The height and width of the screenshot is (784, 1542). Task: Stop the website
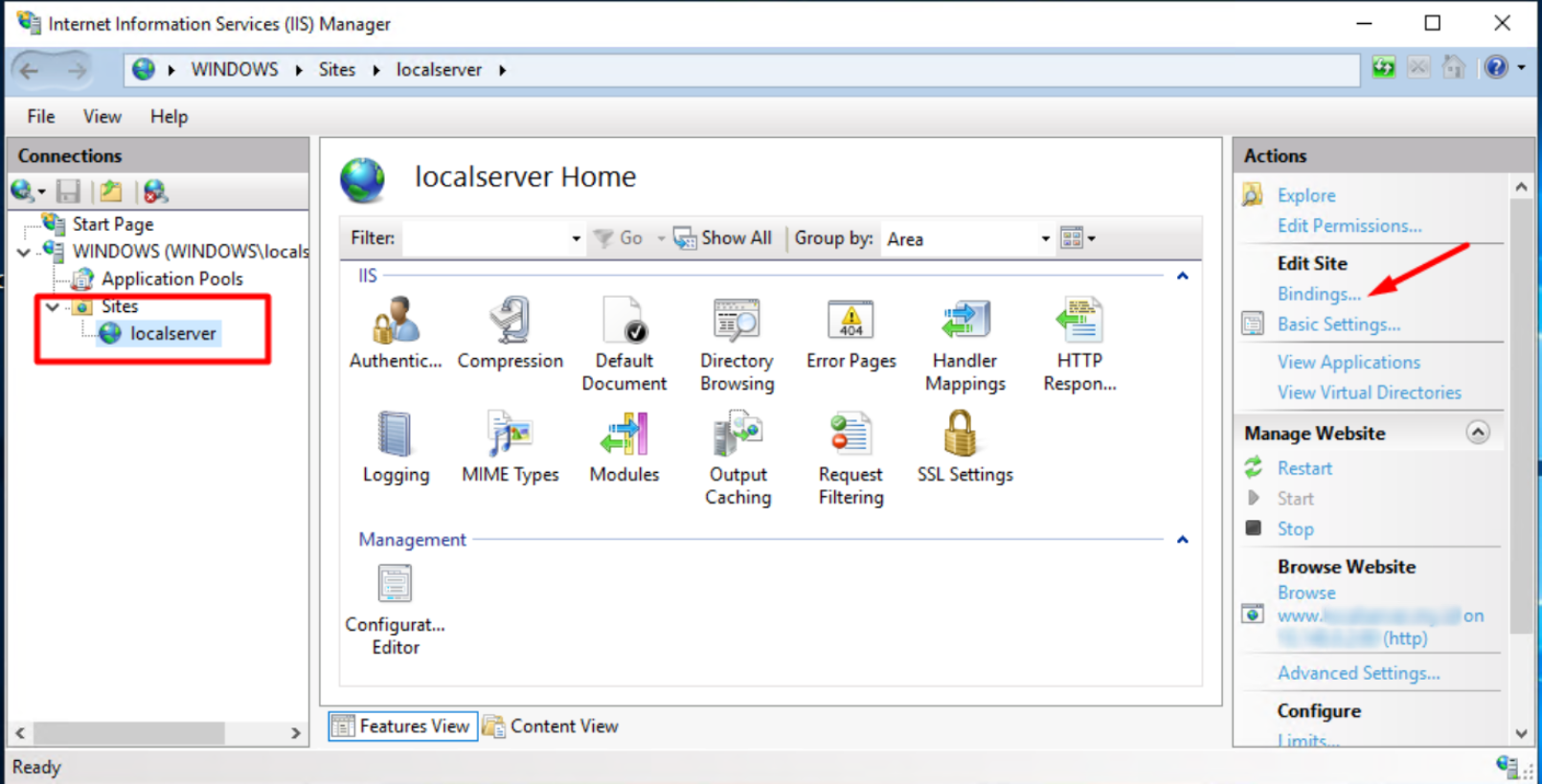pyautogui.click(x=1296, y=529)
